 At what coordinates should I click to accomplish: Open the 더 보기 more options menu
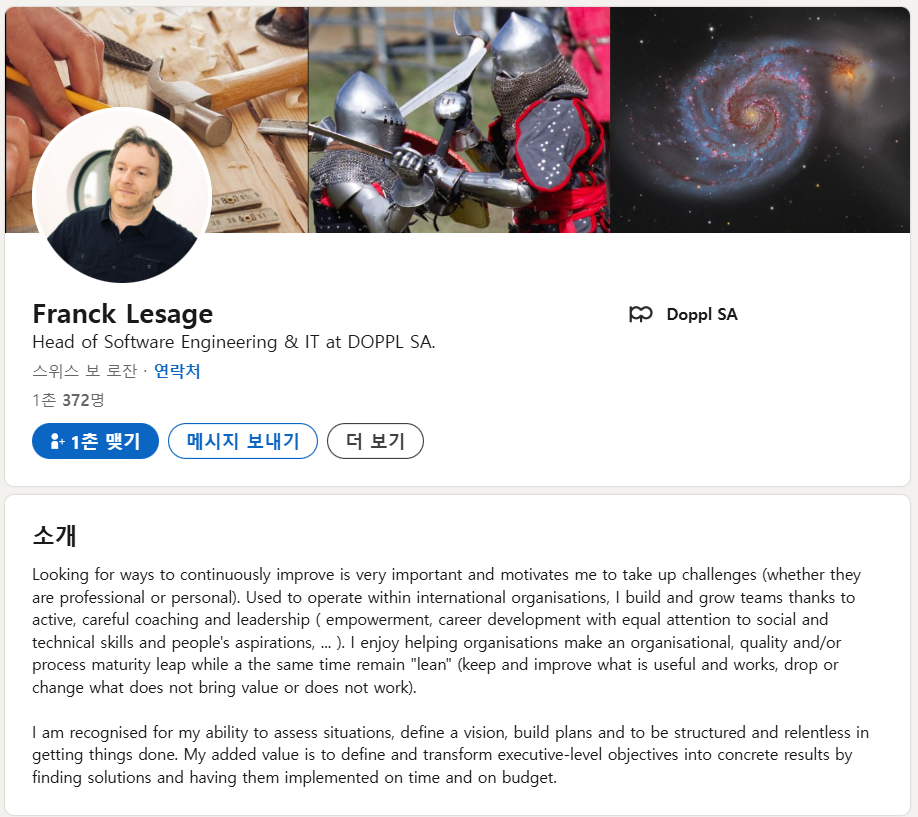tap(375, 441)
